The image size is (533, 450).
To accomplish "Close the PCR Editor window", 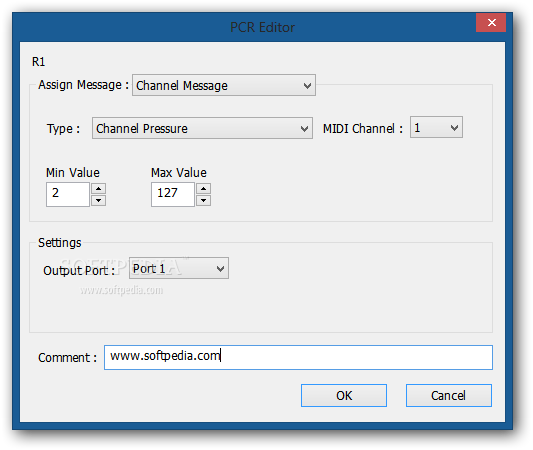I will (x=491, y=23).
